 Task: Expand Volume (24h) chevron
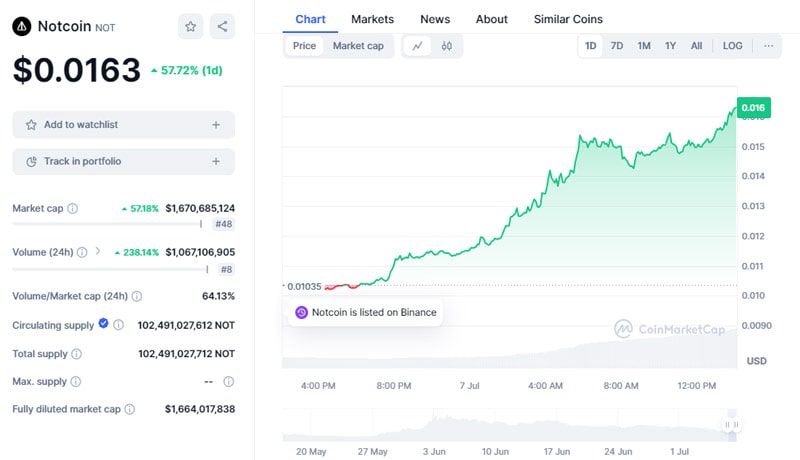coord(98,251)
